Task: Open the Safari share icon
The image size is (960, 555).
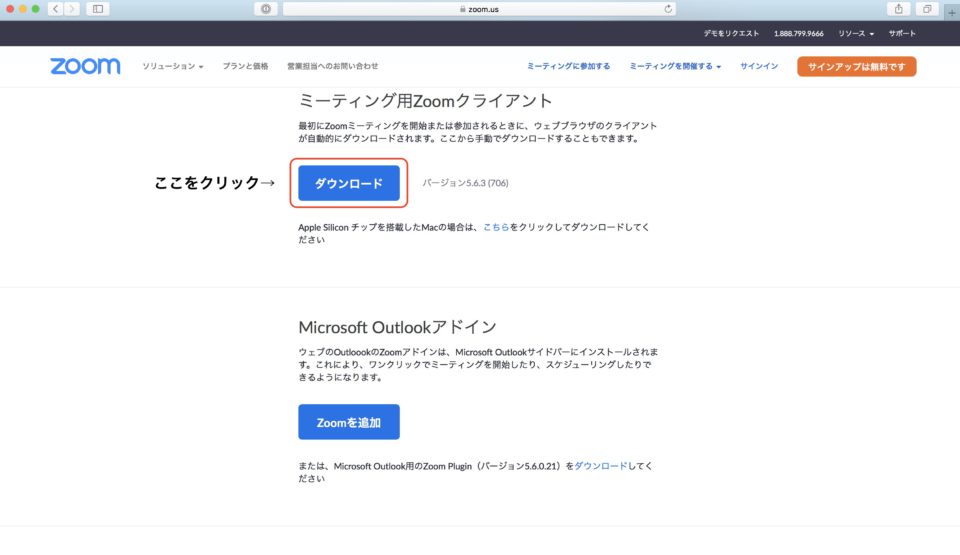Action: 898,9
